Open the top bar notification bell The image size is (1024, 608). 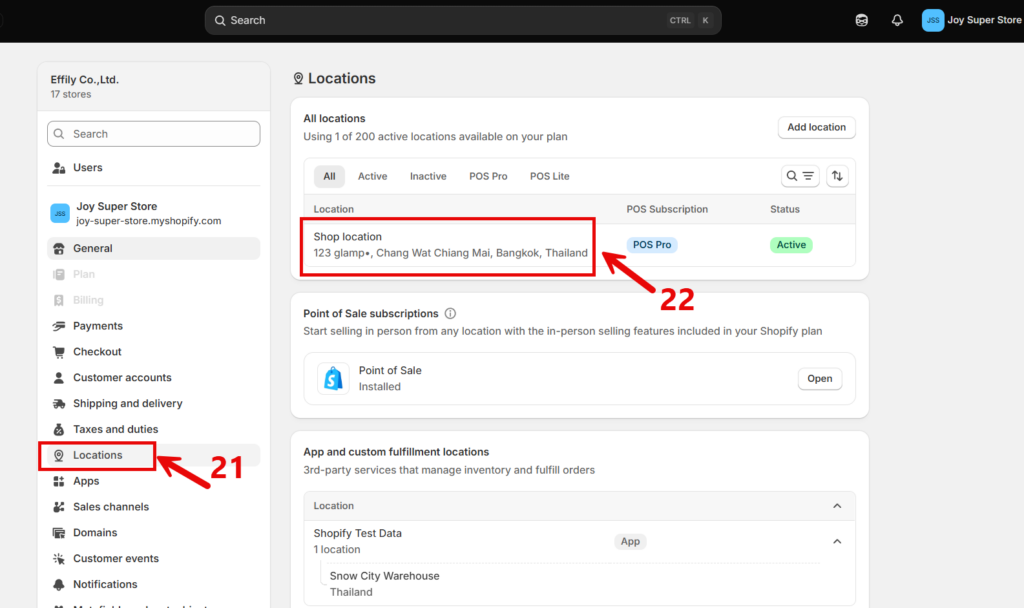tap(897, 20)
